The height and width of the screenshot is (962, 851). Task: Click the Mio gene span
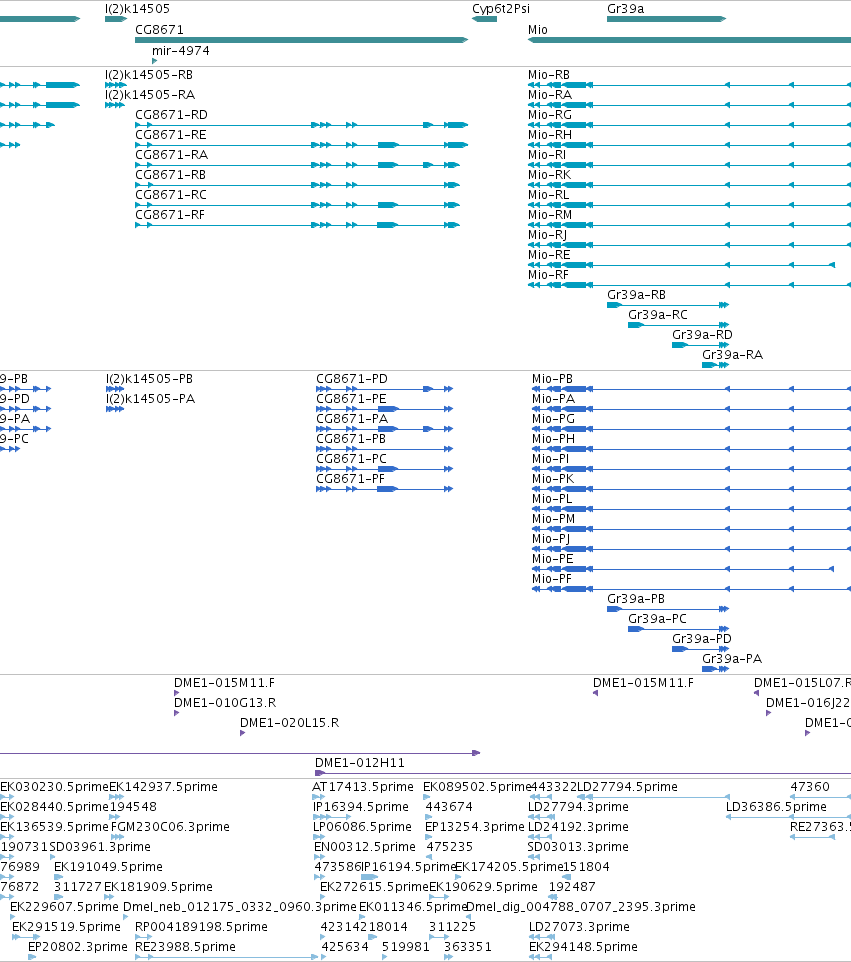pyautogui.click(x=689, y=40)
